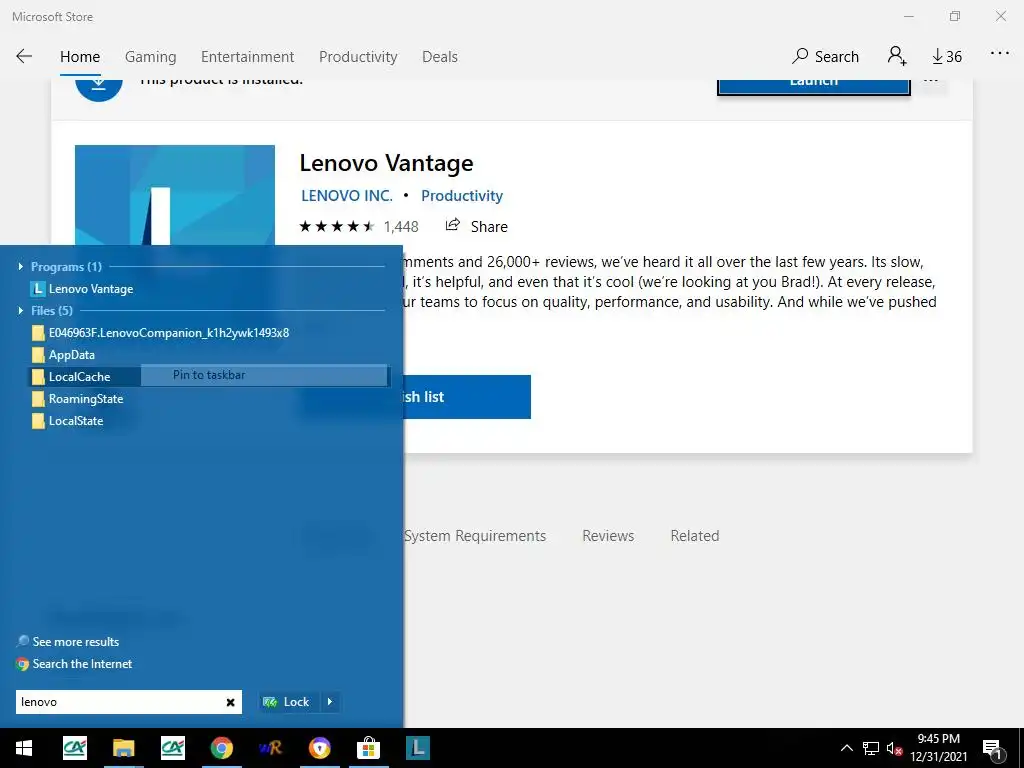
Task: Open the second CA taskbar icon
Action: pos(172,748)
